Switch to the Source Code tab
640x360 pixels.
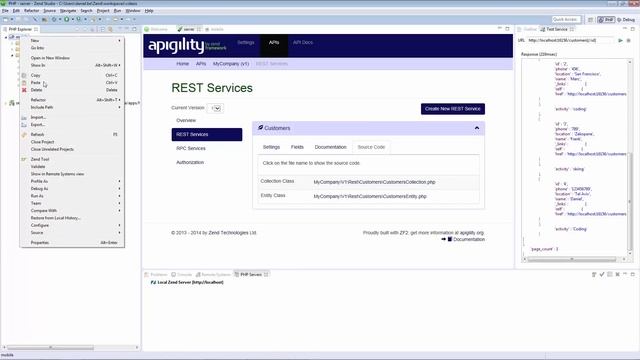coord(371,147)
